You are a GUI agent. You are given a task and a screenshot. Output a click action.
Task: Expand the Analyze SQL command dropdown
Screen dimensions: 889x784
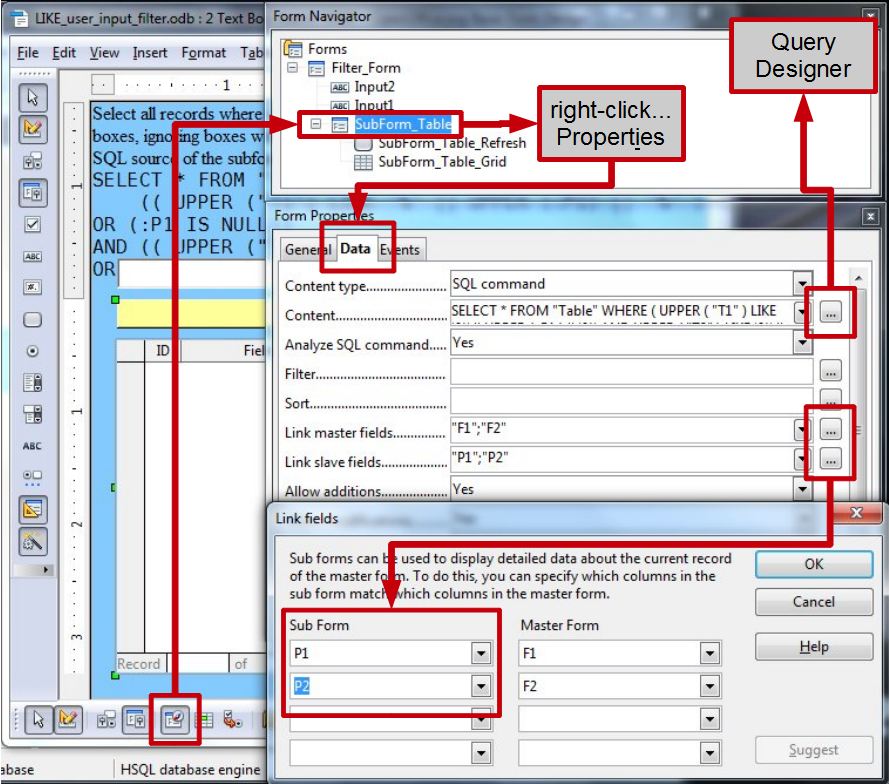(802, 343)
